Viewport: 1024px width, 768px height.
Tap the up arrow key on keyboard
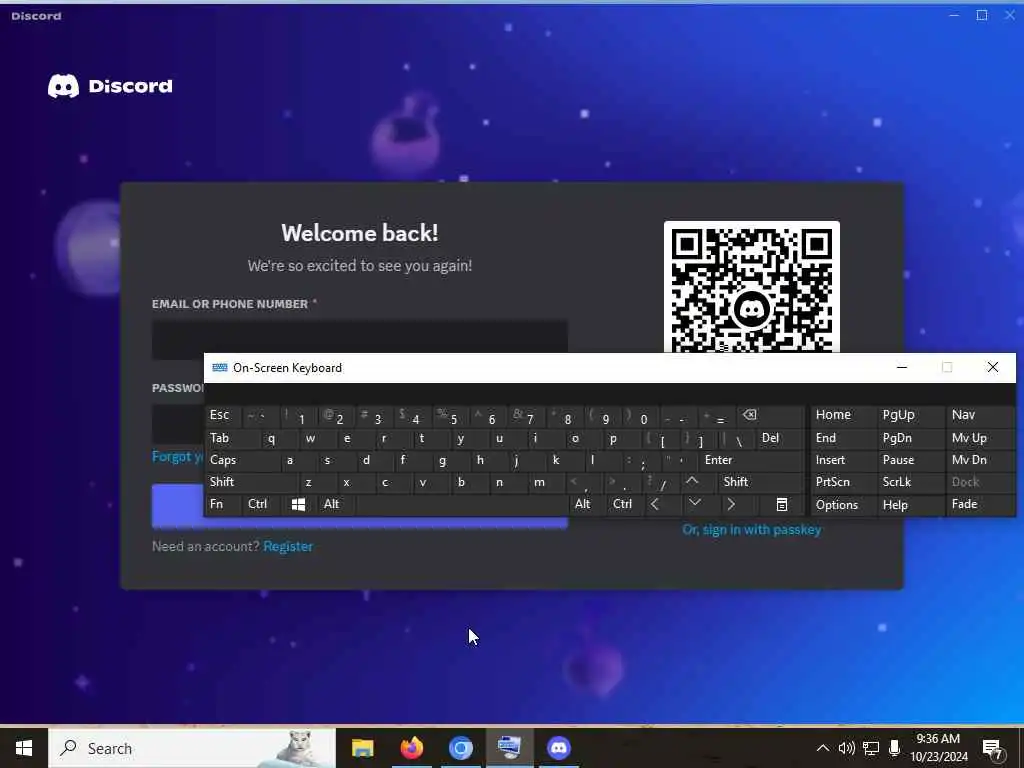click(692, 482)
